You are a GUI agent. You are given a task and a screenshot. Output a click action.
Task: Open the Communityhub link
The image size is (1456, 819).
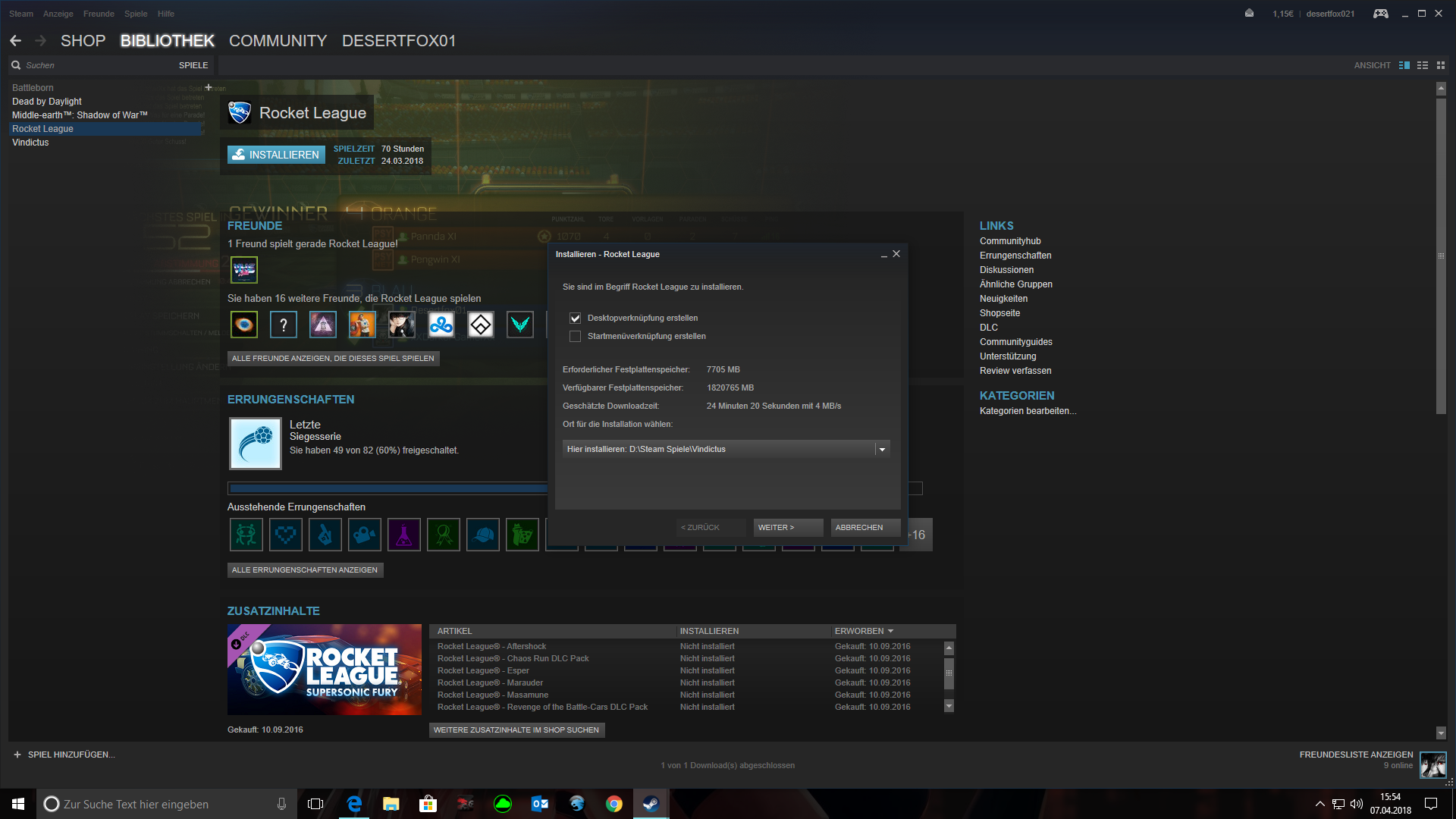pos(1010,241)
